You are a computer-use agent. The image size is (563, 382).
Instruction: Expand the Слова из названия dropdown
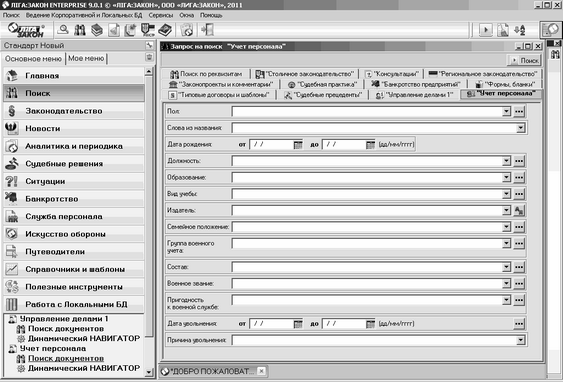521,128
